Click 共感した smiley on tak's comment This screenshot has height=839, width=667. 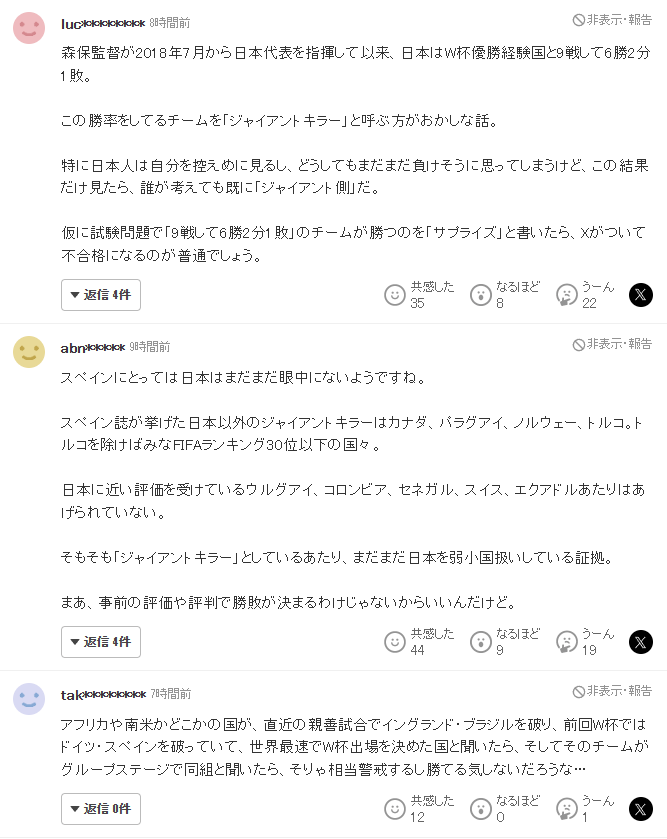(395, 808)
